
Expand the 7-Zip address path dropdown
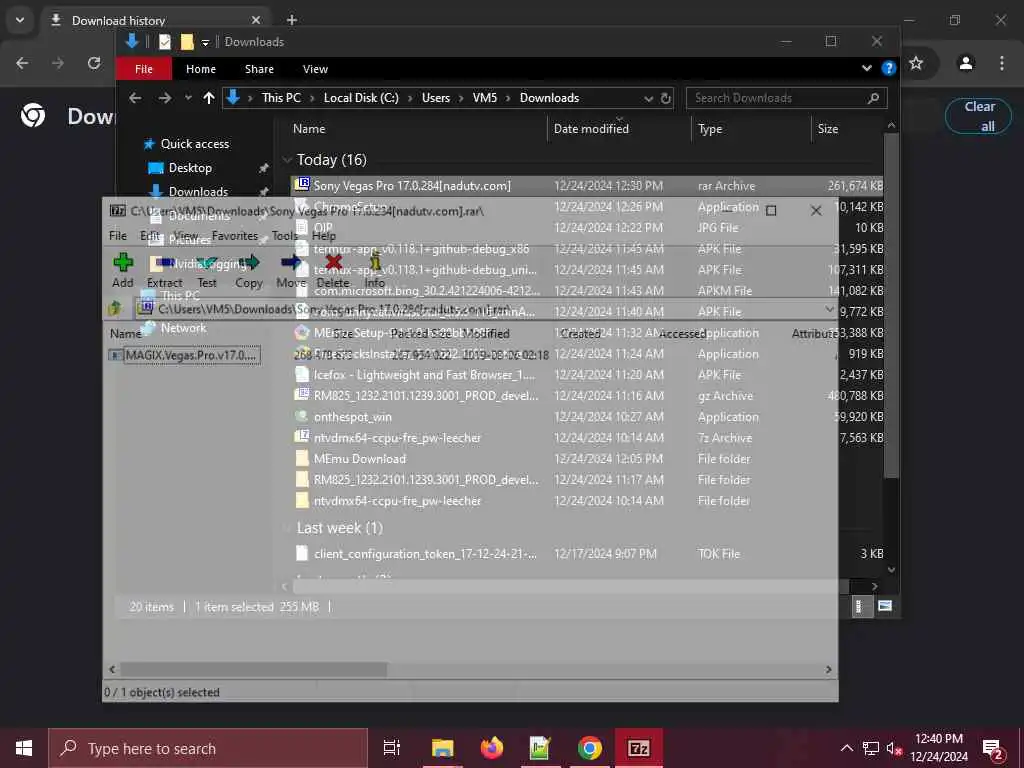click(x=829, y=308)
